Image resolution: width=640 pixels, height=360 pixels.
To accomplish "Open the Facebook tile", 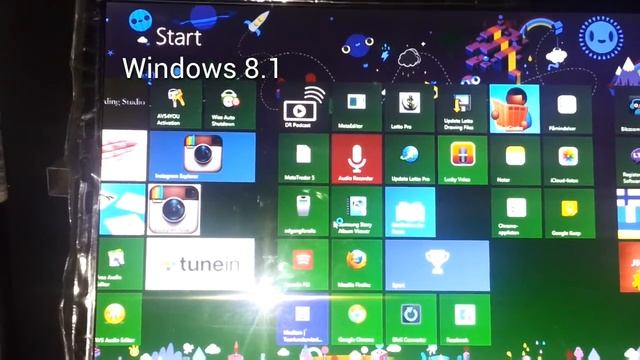I will tap(464, 320).
